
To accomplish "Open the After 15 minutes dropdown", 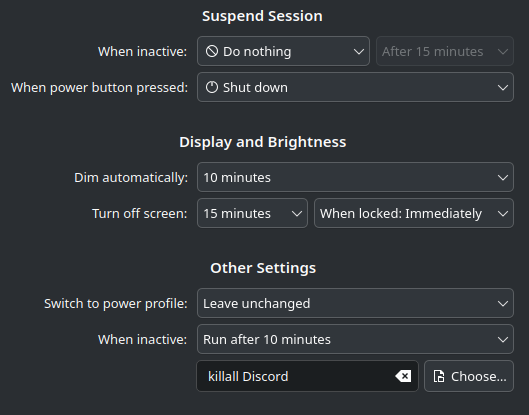I will tap(445, 51).
